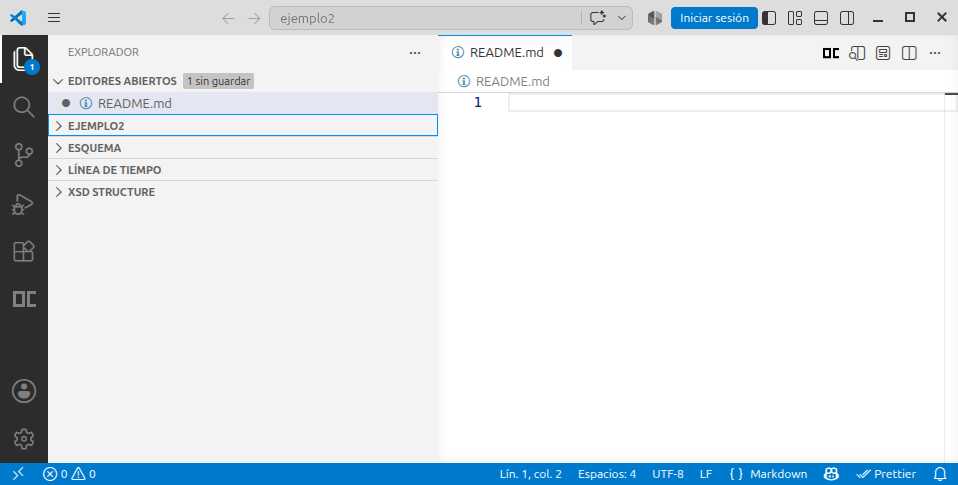Expand the Esquema section
This screenshot has height=485, width=958.
[x=243, y=148]
